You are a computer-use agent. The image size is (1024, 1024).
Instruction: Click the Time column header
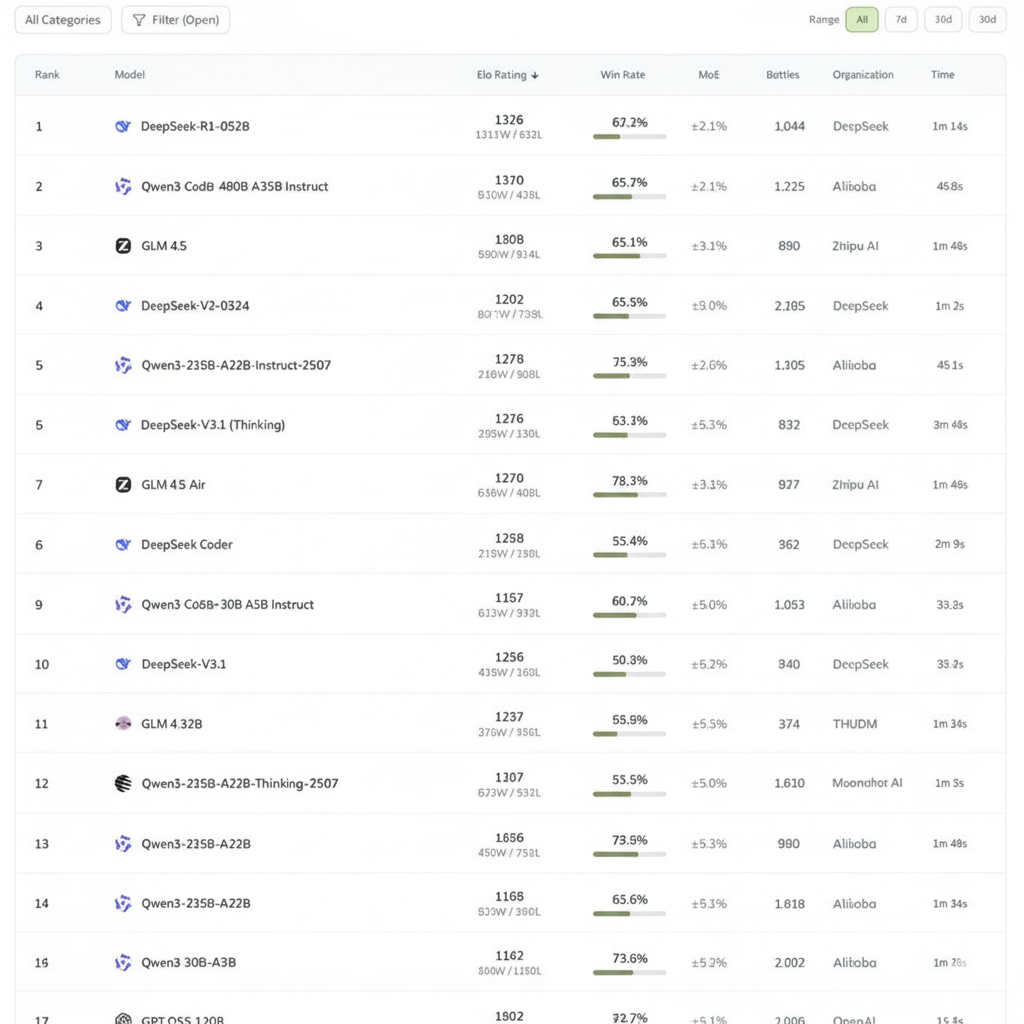942,74
